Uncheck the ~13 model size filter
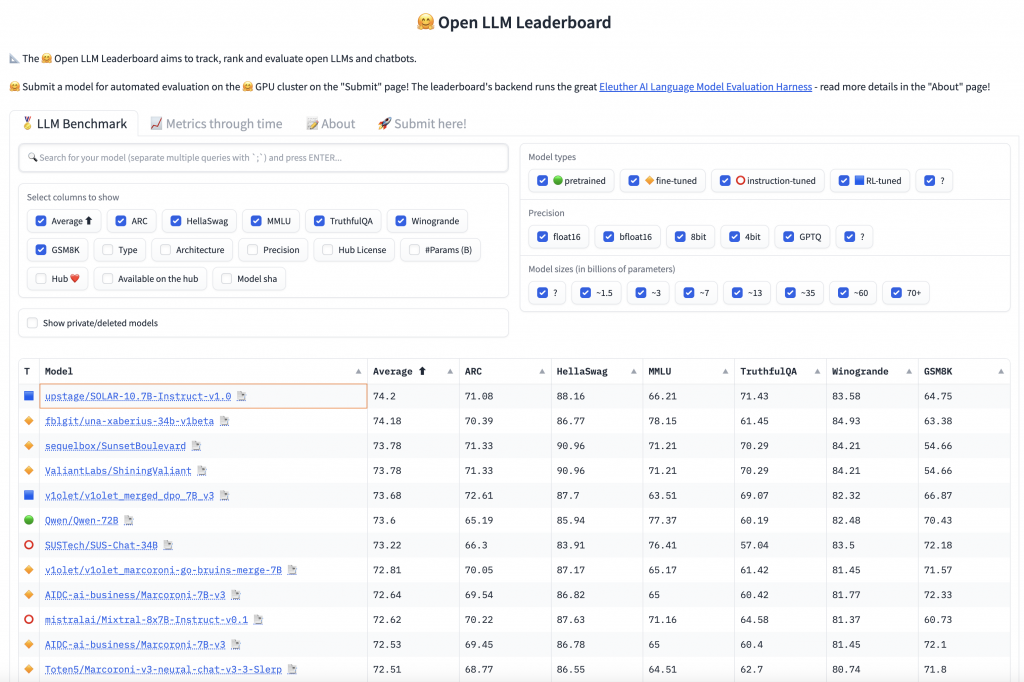 coord(737,293)
